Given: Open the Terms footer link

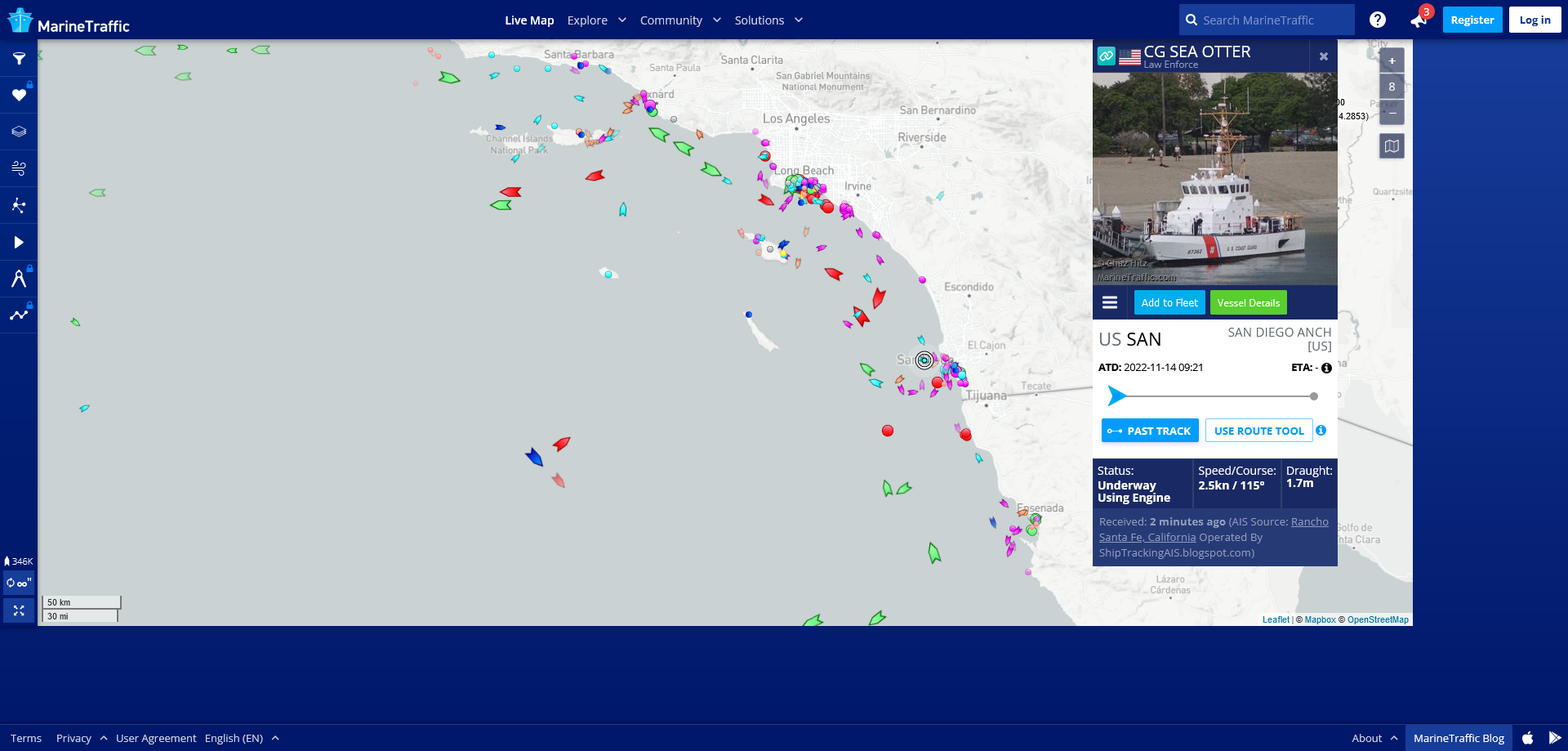Looking at the screenshot, I should point(26,738).
